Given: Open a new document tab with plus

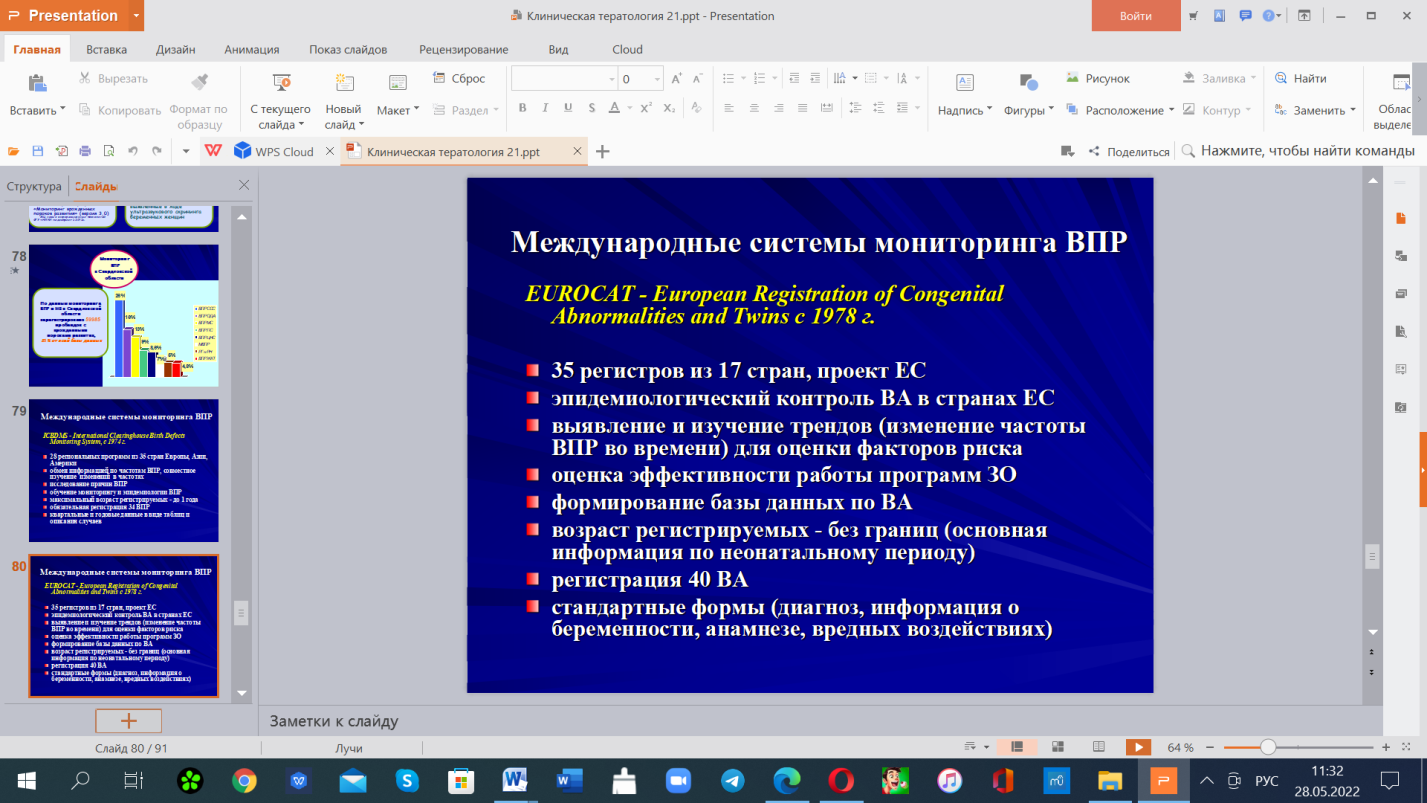Looking at the screenshot, I should (602, 151).
